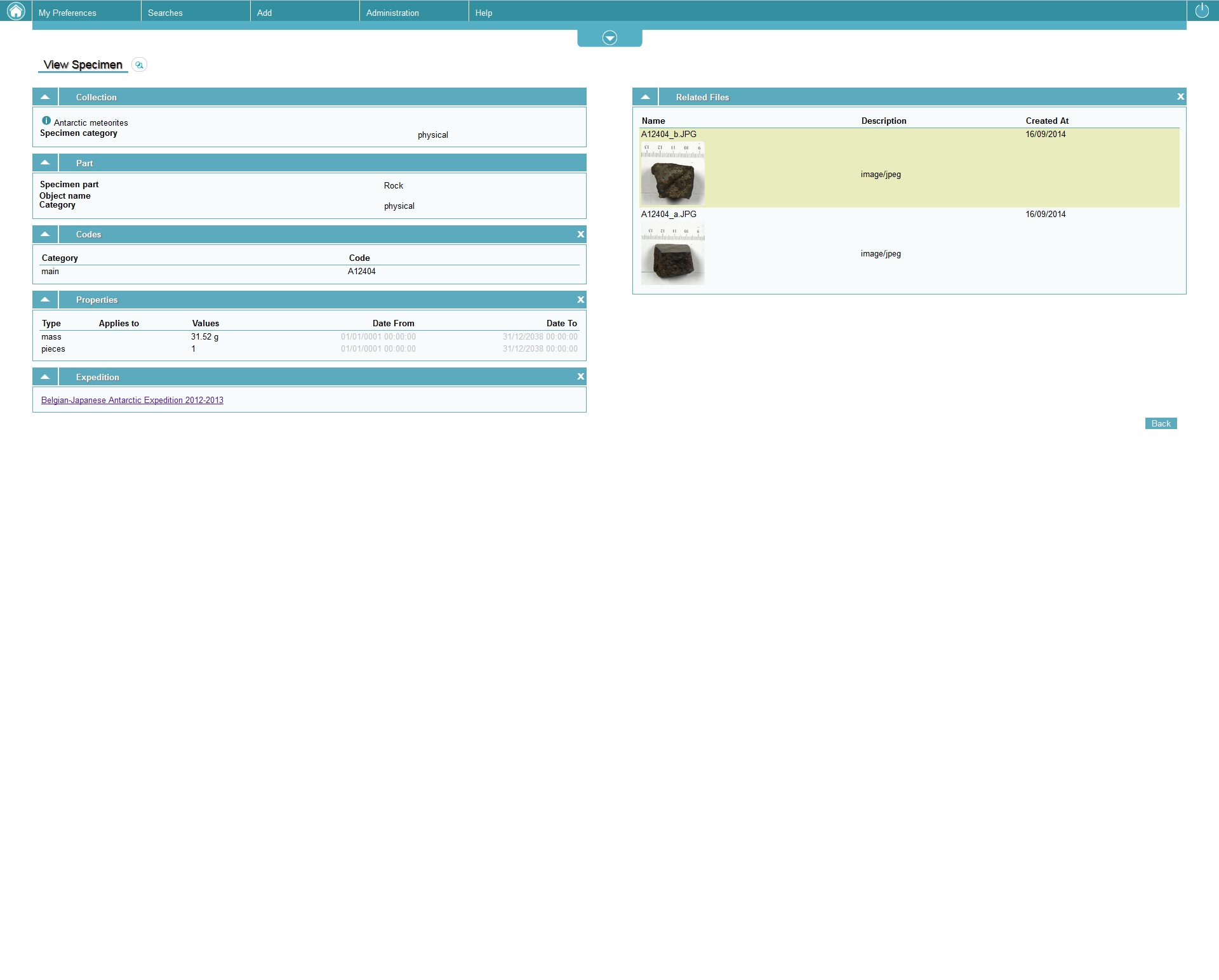Image resolution: width=1219 pixels, height=980 pixels.
Task: Open the Searches menu
Action: point(165,13)
